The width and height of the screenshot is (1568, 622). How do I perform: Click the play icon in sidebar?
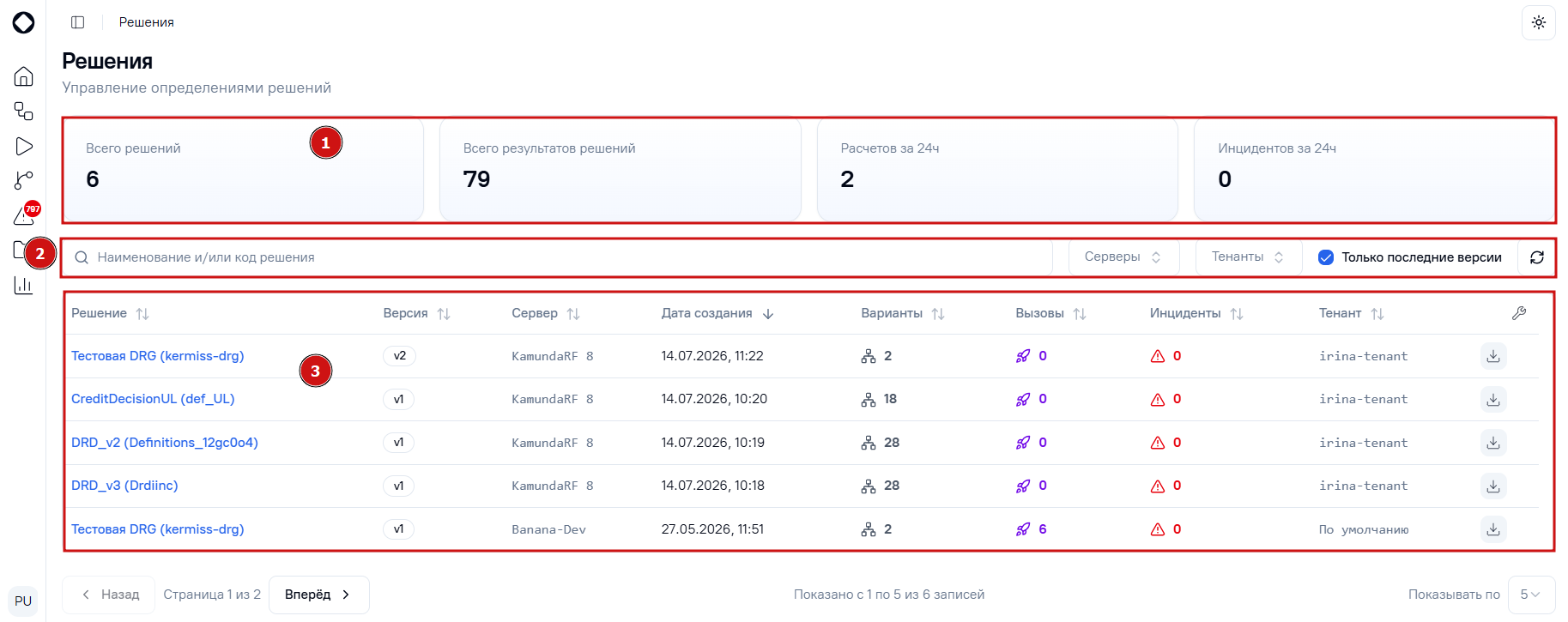tap(24, 147)
